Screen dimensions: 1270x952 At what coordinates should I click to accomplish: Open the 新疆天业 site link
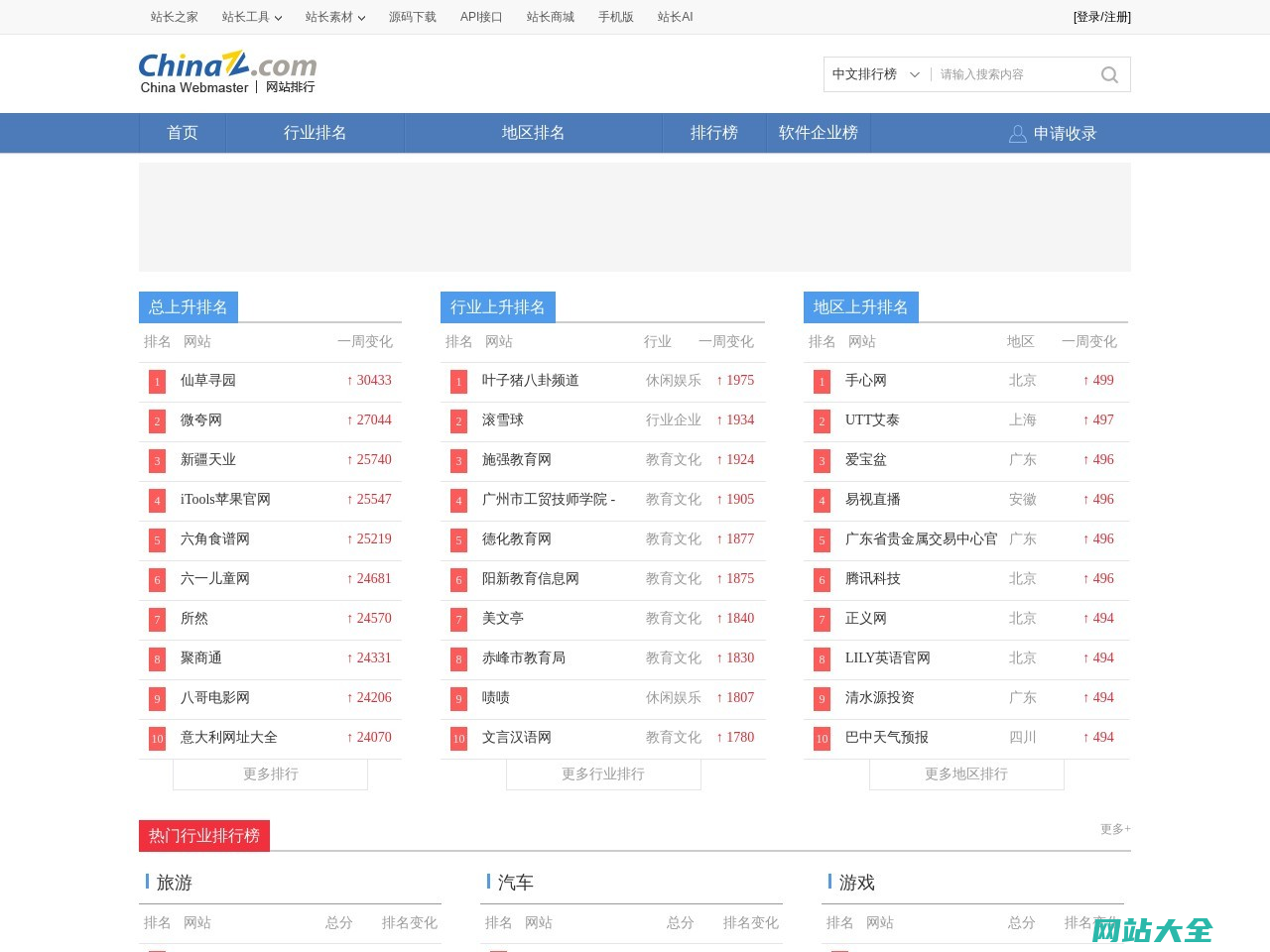208,460
